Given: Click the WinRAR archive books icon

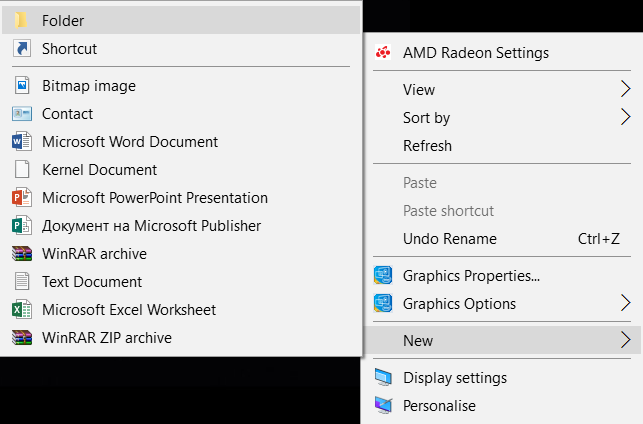Looking at the screenshot, I should 22,254.
